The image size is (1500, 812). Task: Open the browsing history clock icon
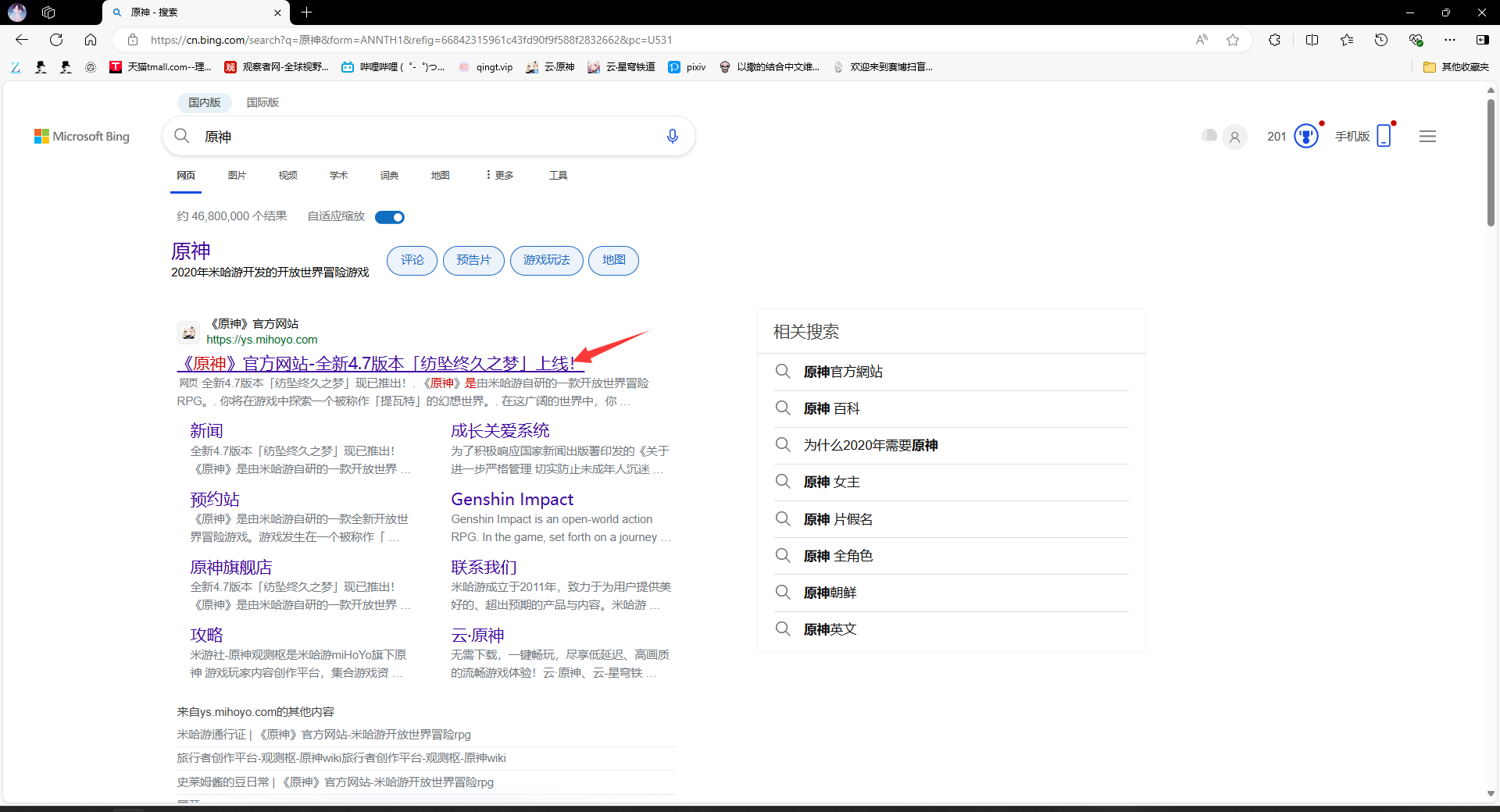pyautogui.click(x=1381, y=40)
